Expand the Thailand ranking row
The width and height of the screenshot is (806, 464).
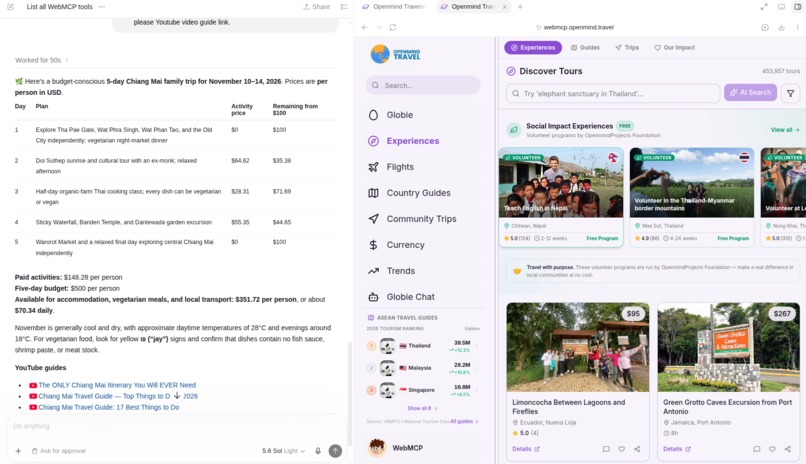(x=423, y=346)
